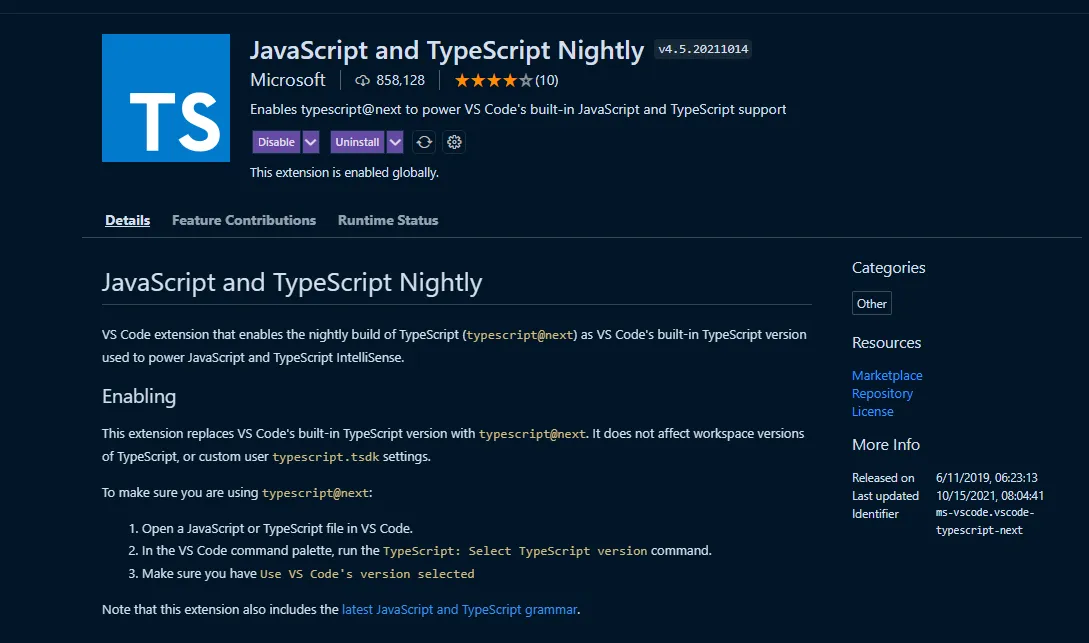Viewport: 1089px width, 643px height.
Task: Disable the extension with the Disable button
Action: [276, 142]
